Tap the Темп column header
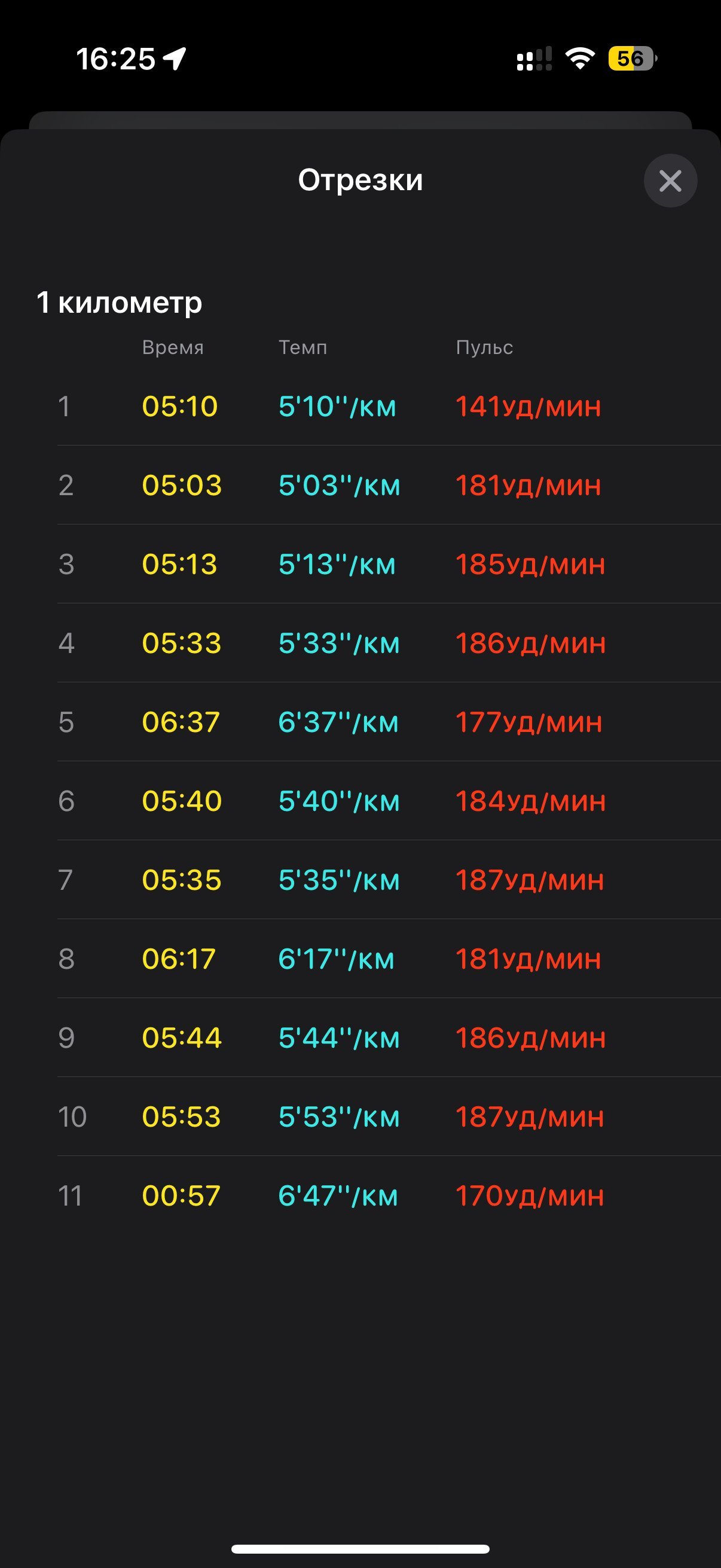The image size is (721, 1568). [x=303, y=347]
